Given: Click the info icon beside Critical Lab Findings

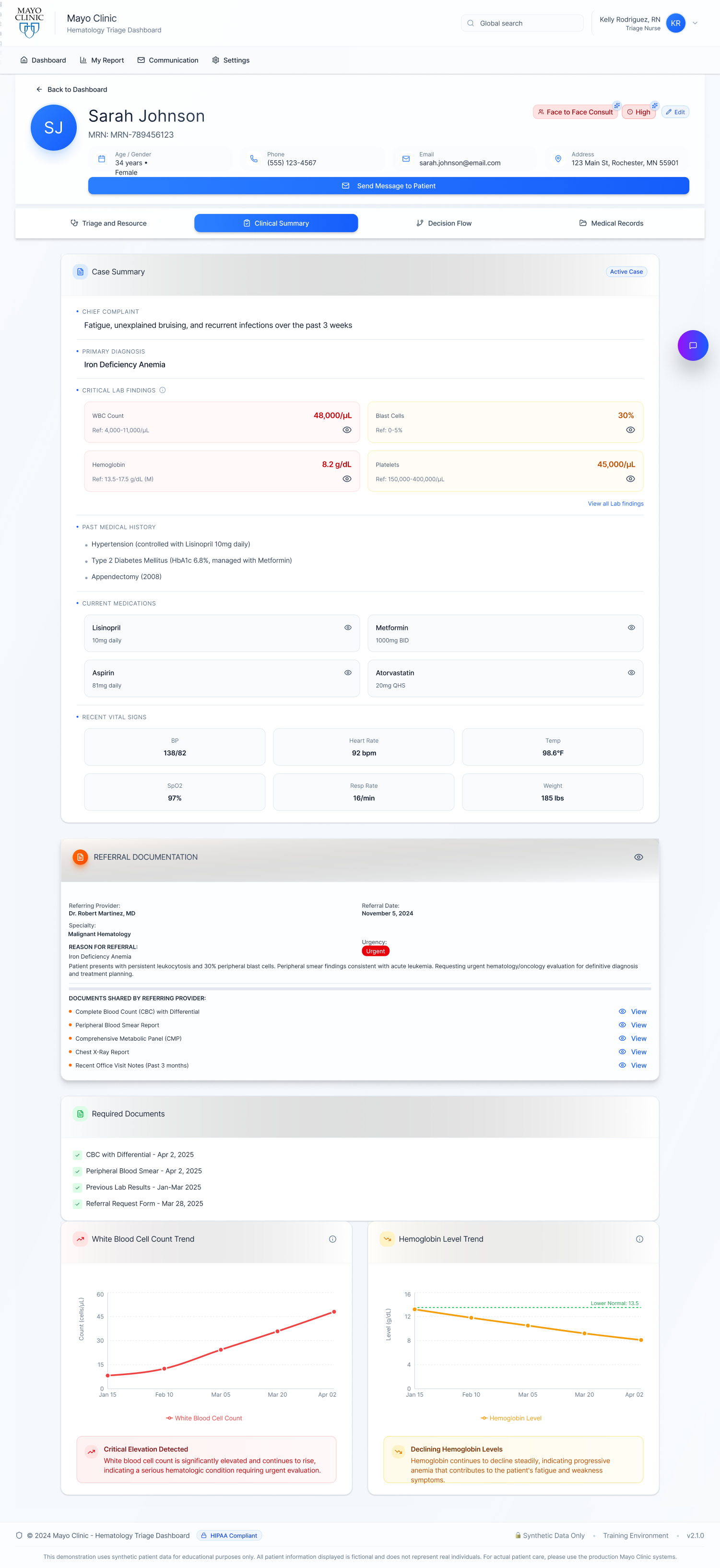Looking at the screenshot, I should [x=163, y=390].
